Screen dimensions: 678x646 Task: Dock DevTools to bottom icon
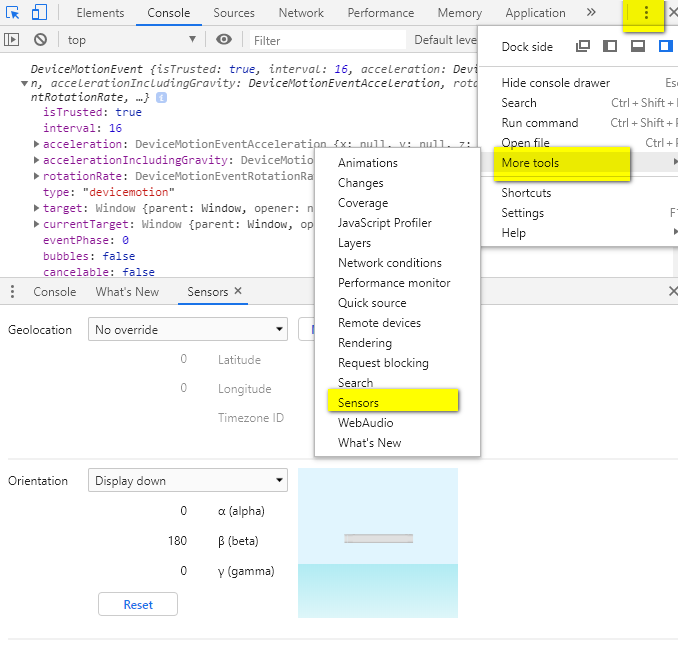637,46
